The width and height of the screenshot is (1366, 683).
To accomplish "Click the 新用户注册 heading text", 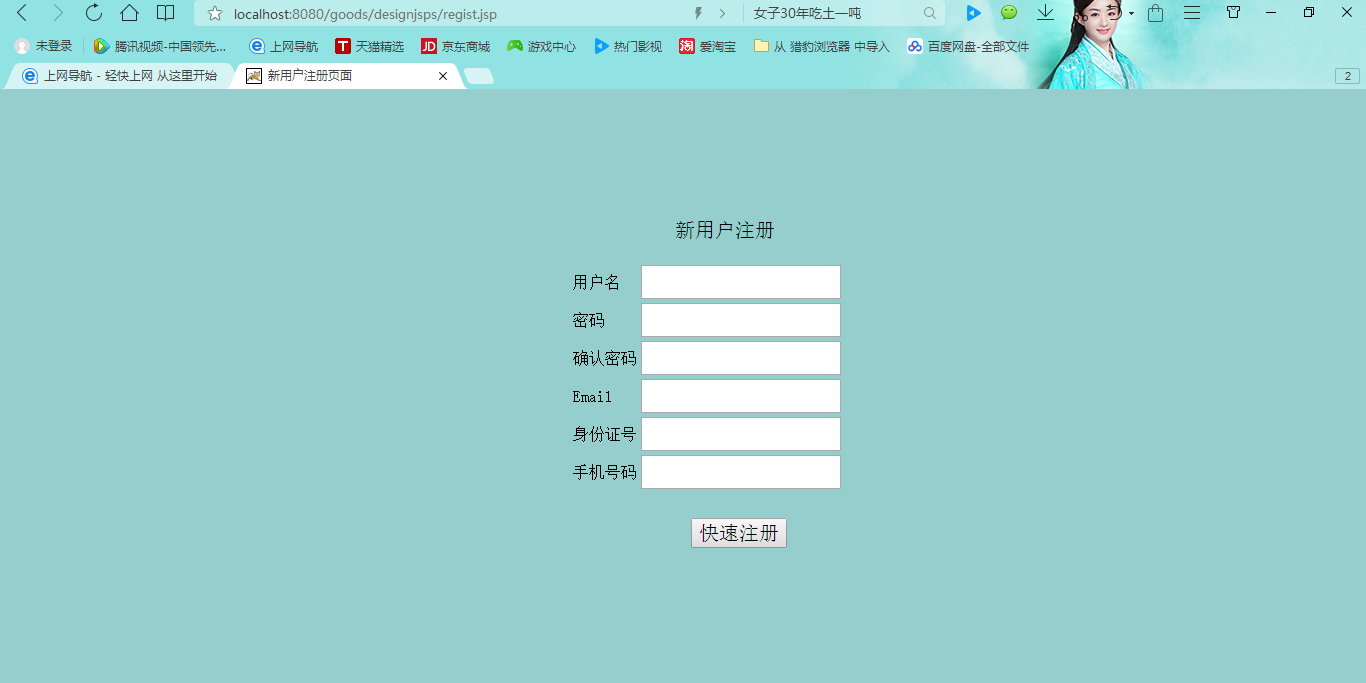I will [725, 231].
